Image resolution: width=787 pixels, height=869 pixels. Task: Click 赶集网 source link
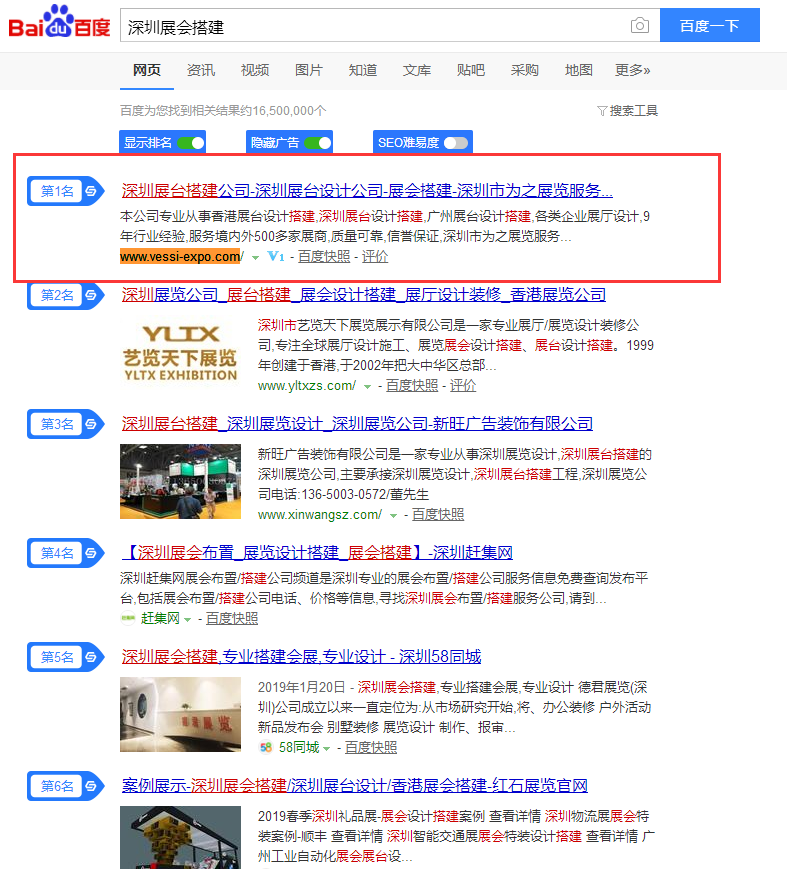160,618
